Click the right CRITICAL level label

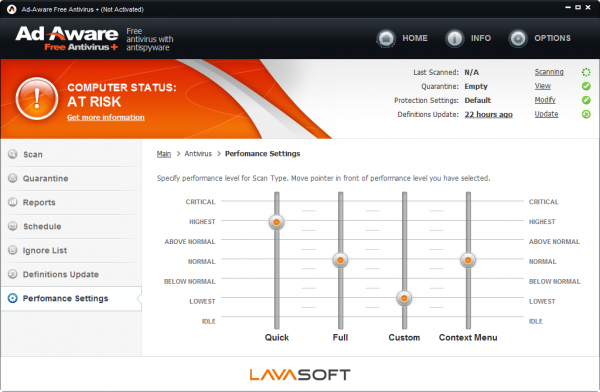point(544,202)
